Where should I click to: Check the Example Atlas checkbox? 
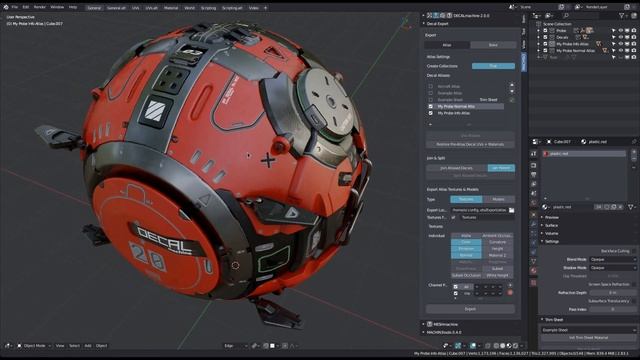(x=431, y=93)
